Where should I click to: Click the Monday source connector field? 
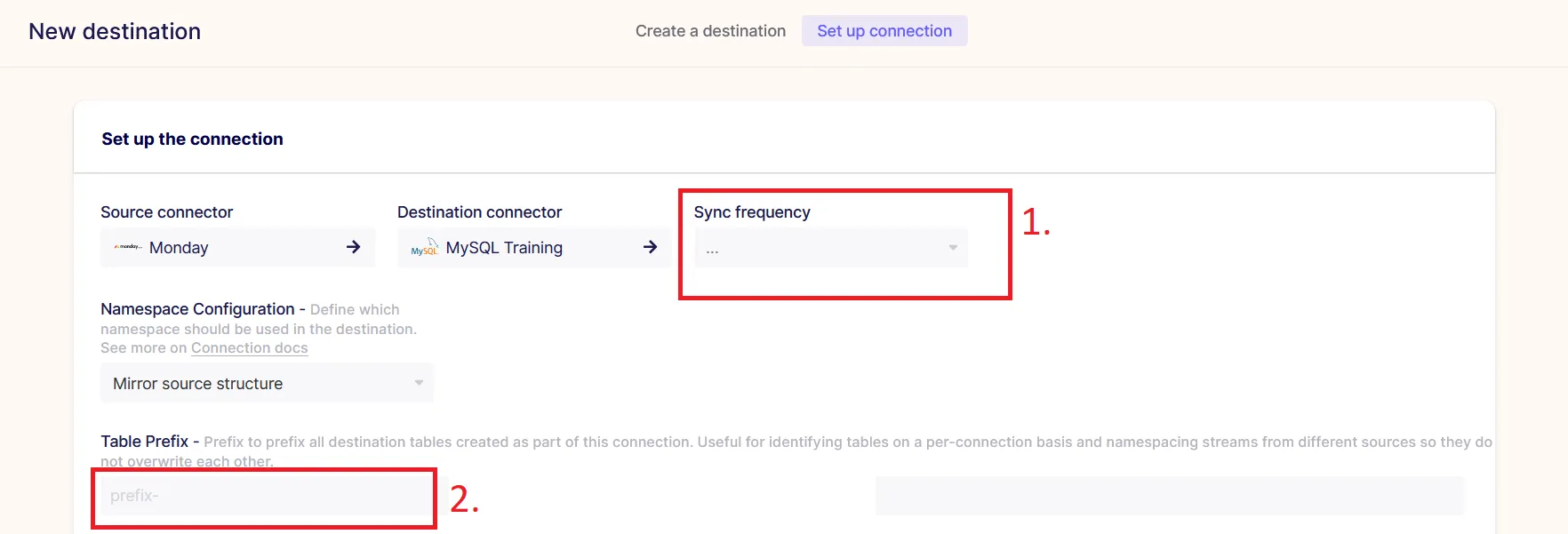click(x=237, y=248)
